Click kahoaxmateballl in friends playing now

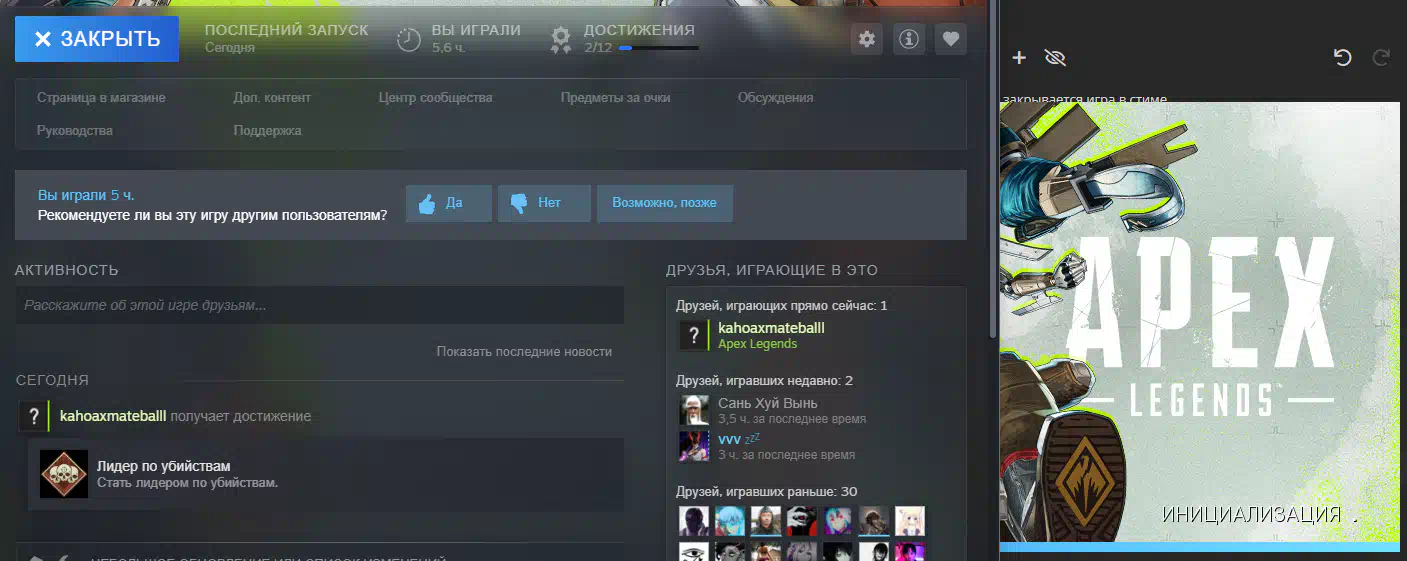tap(771, 328)
